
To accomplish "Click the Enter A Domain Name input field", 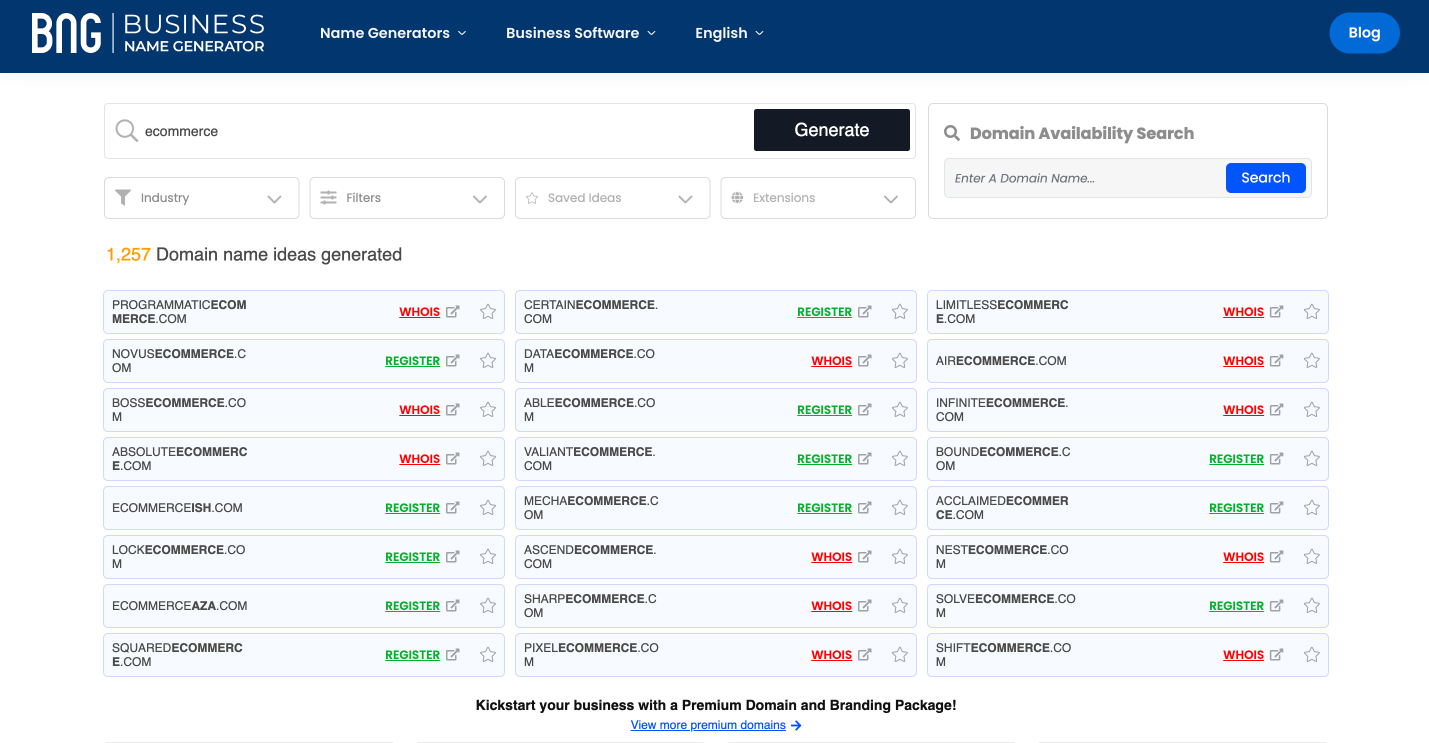I will [1083, 177].
